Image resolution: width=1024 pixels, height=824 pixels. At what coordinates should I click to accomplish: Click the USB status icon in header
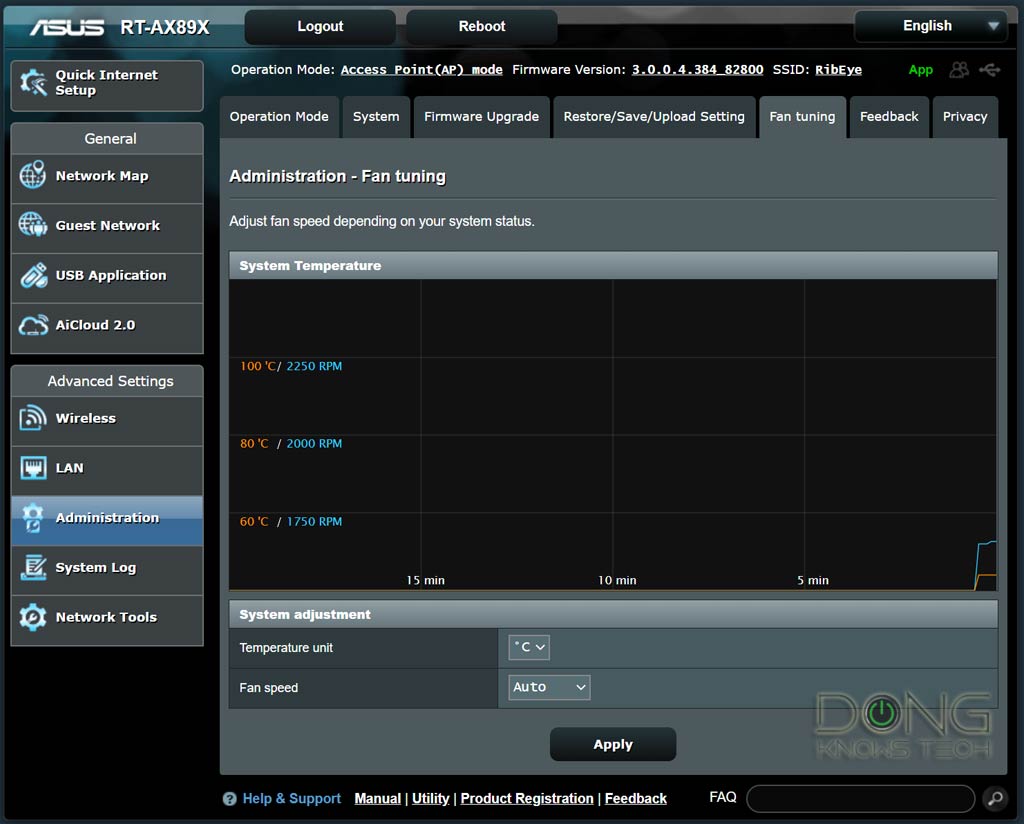tap(990, 70)
